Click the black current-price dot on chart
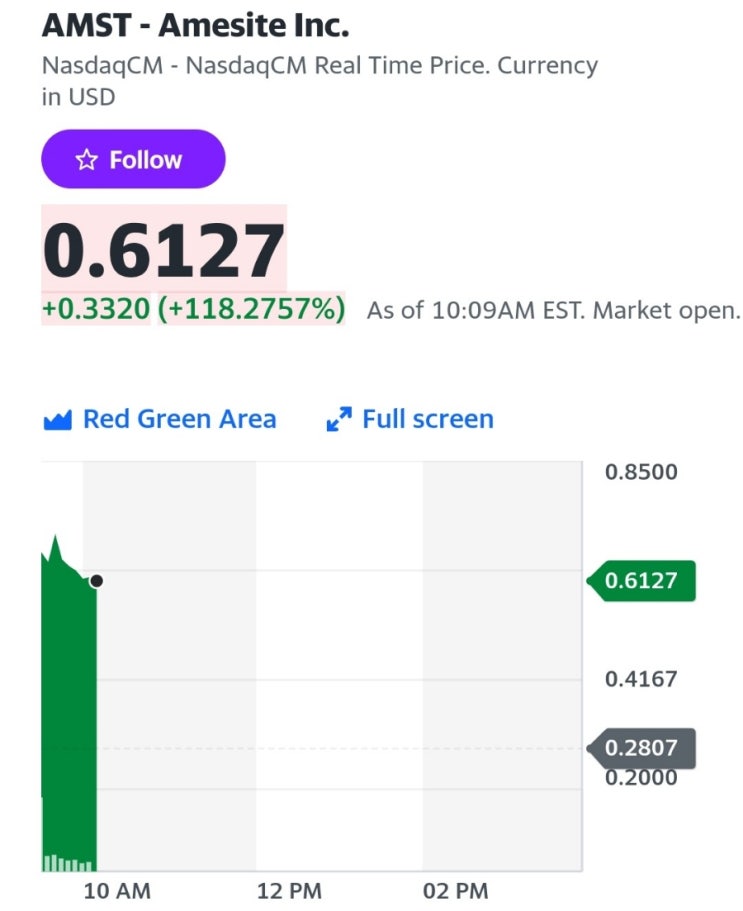Screen dimensions: 743x911 pos(96,580)
